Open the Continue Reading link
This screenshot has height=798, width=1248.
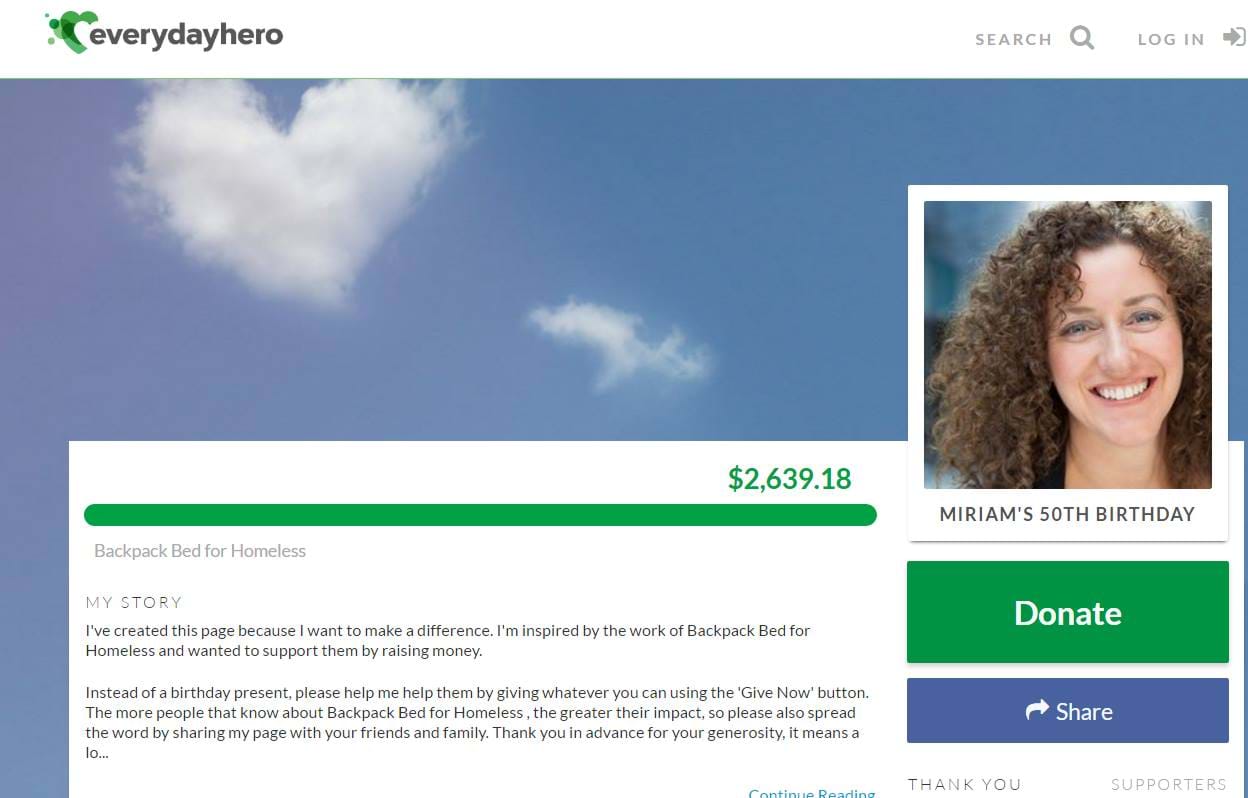click(x=812, y=792)
